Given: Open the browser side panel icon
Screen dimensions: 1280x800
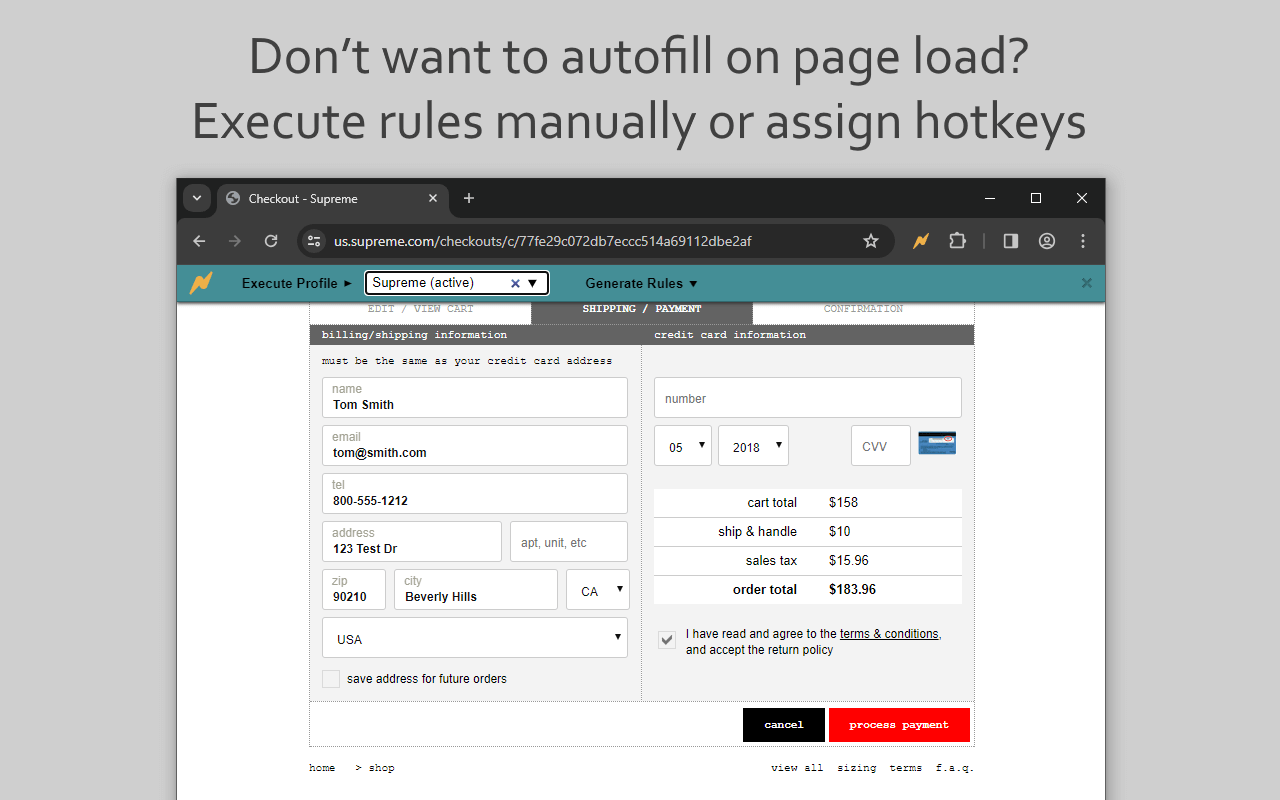Looking at the screenshot, I should click(x=1010, y=241).
